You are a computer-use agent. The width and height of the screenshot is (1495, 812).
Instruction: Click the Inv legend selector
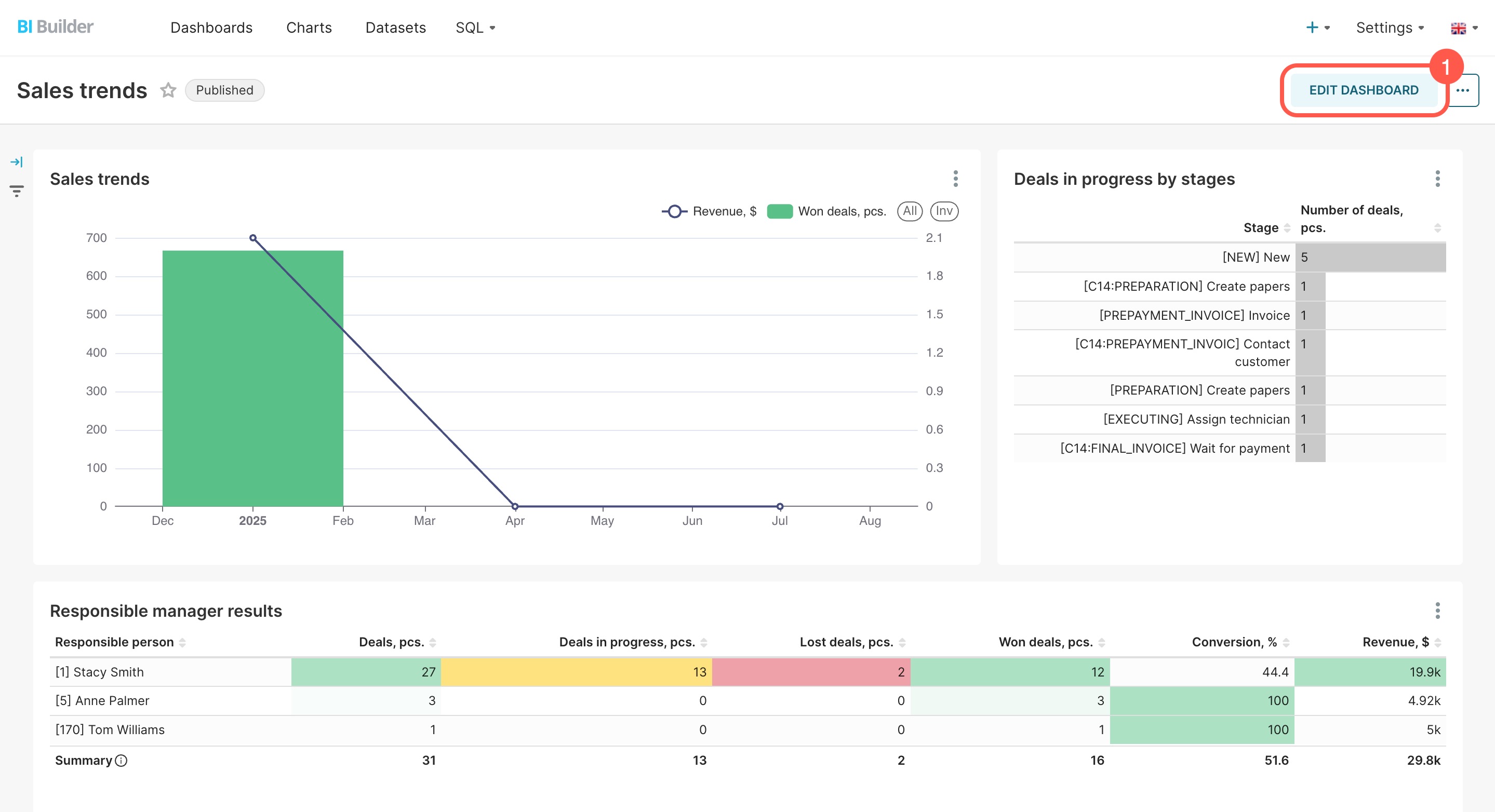(944, 211)
